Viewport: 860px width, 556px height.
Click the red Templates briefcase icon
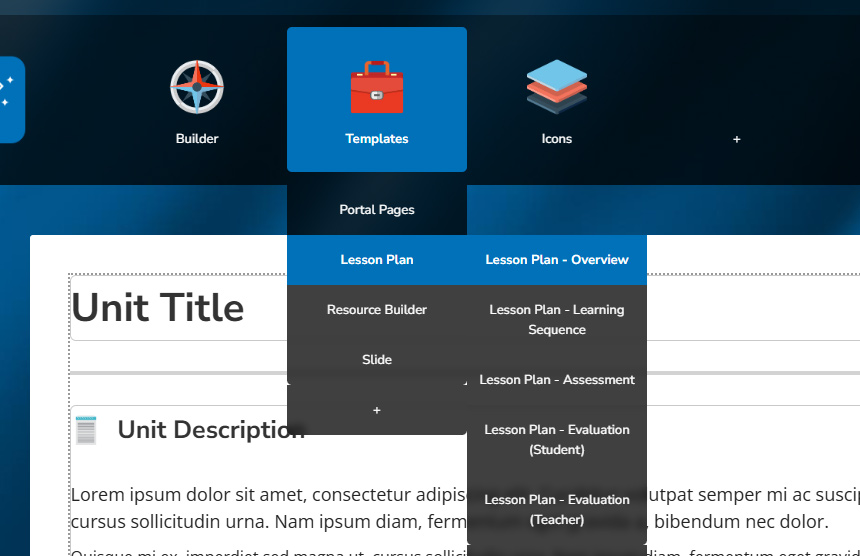(x=376, y=88)
